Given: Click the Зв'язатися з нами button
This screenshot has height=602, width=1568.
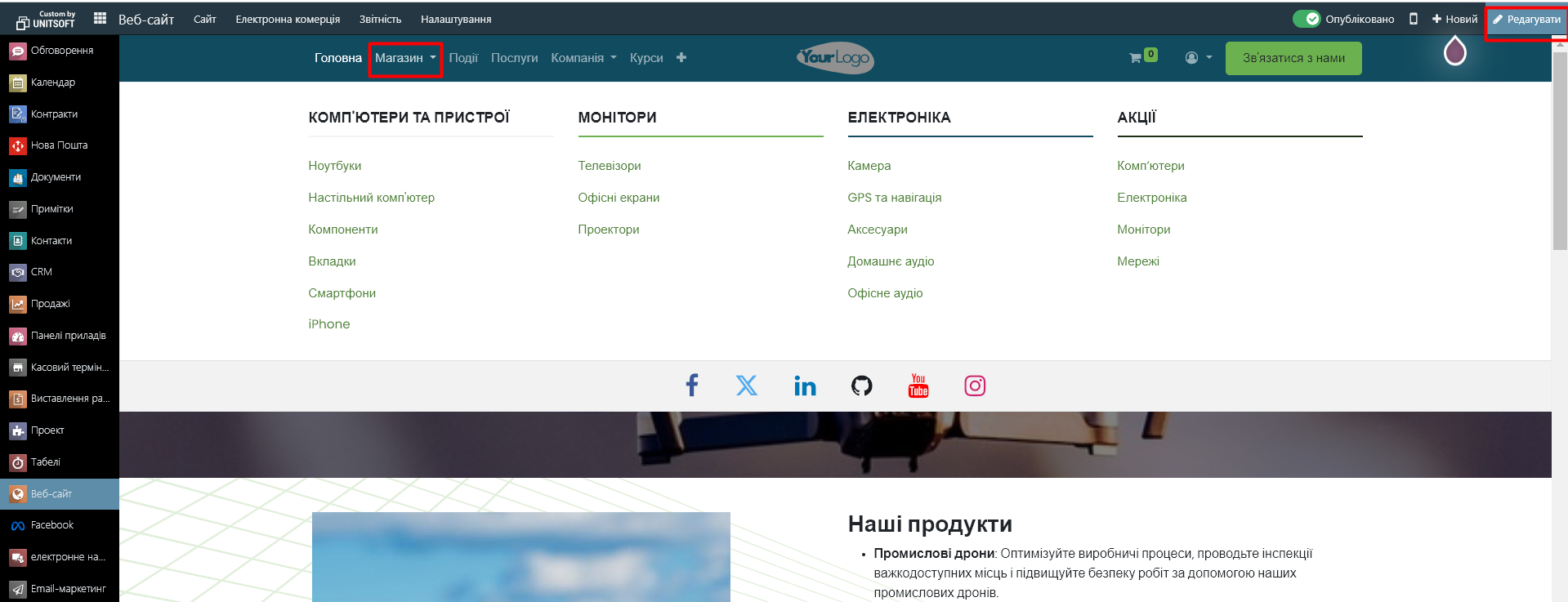Looking at the screenshot, I should 1293,58.
